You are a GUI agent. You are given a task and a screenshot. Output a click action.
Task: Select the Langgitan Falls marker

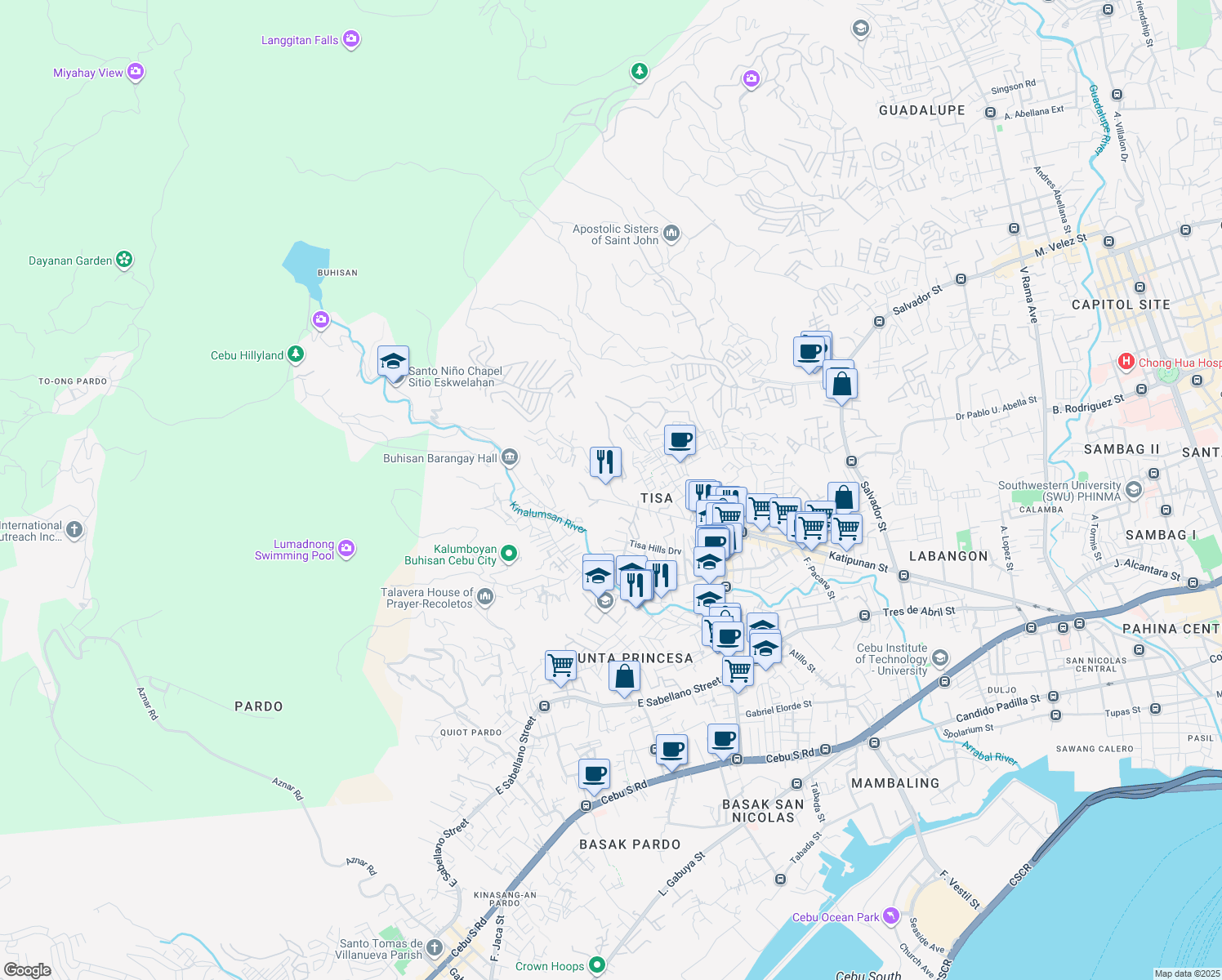350,38
